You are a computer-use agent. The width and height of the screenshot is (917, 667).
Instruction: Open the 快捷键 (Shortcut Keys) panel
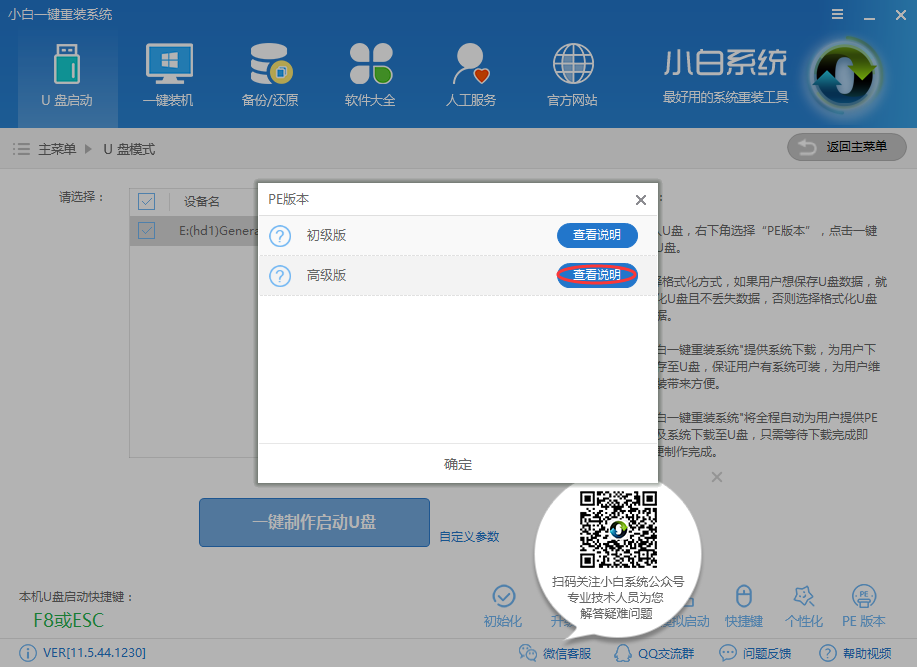point(743,605)
